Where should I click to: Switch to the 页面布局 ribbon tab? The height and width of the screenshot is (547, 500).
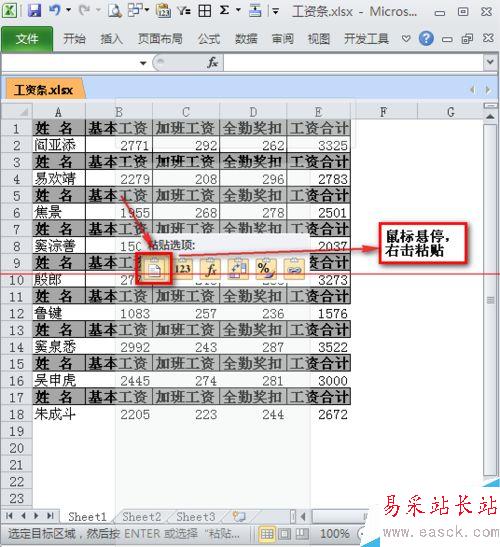pos(160,38)
